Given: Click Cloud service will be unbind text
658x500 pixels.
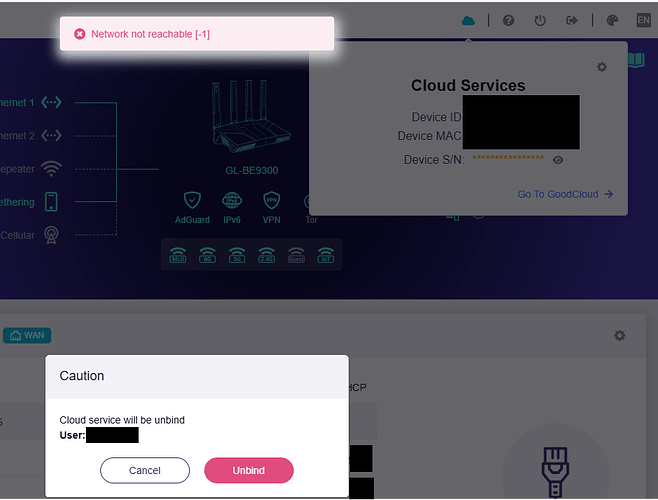Looking at the screenshot, I should point(122,420).
